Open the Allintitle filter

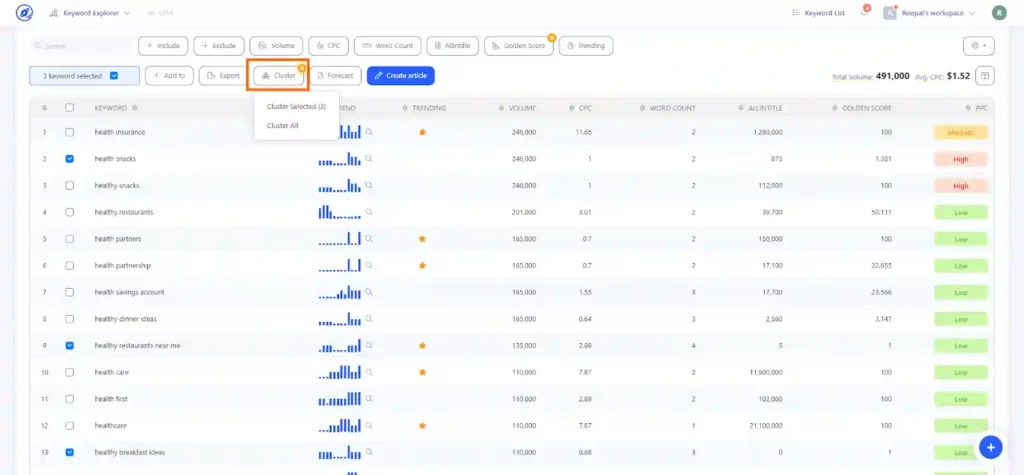[x=453, y=46]
